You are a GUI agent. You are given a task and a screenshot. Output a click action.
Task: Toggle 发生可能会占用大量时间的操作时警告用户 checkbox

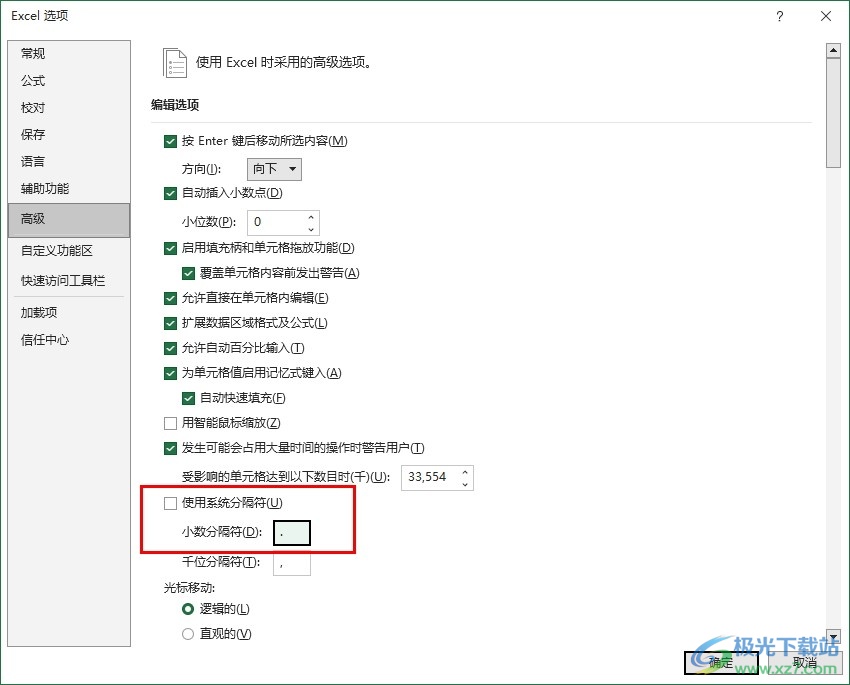[170, 448]
